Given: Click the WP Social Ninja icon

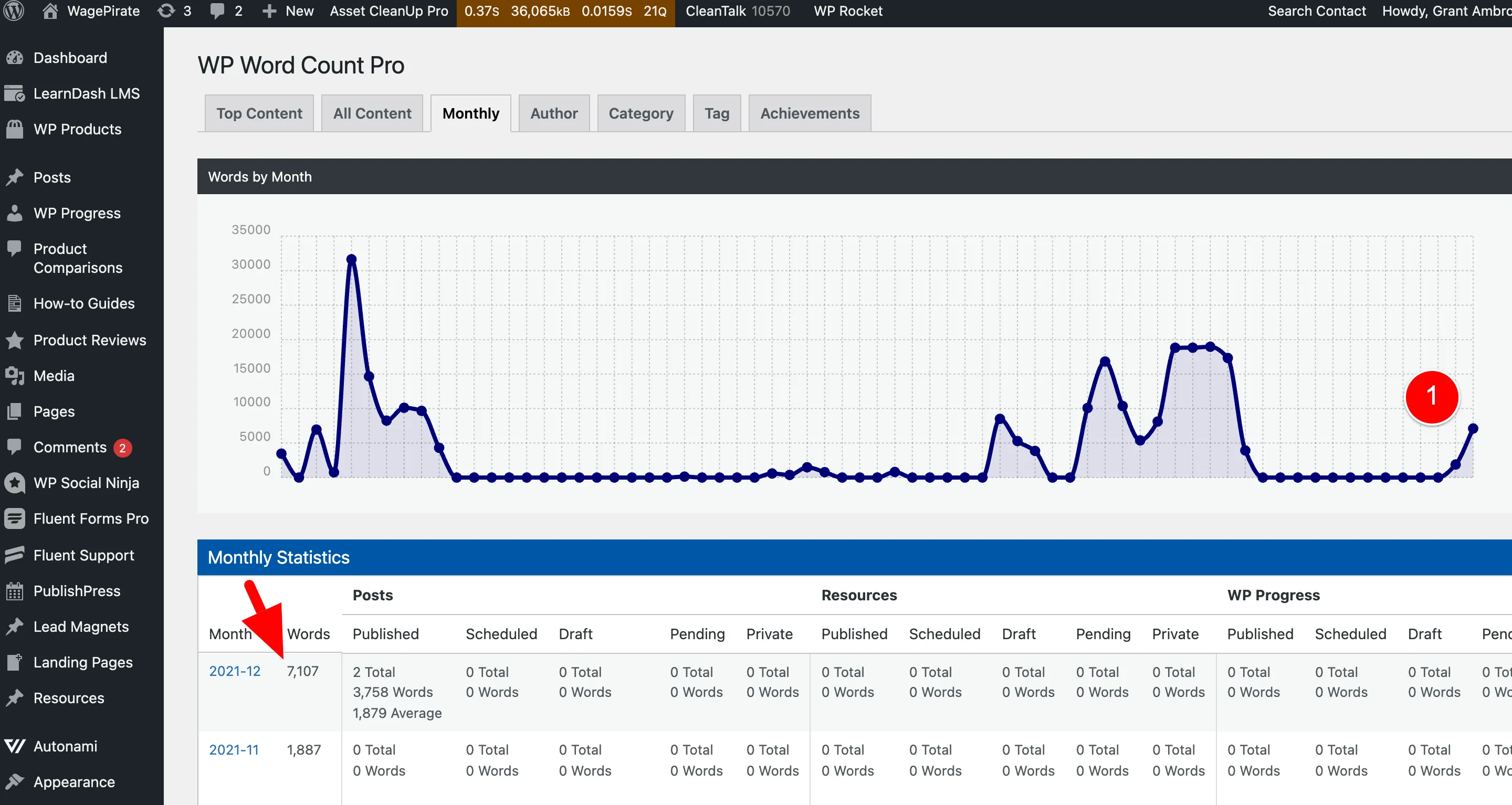Looking at the screenshot, I should point(15,483).
